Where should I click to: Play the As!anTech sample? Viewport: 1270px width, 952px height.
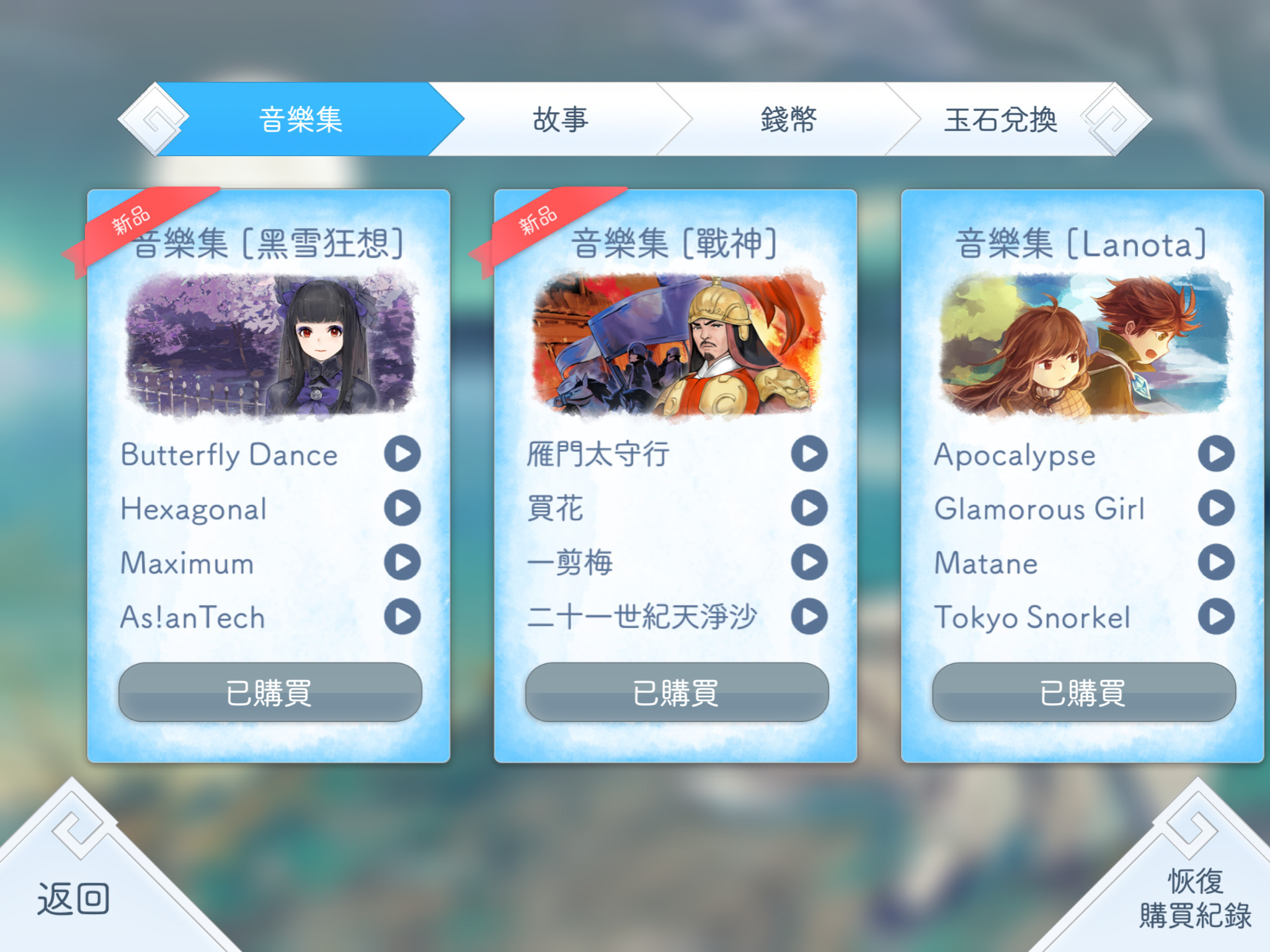(402, 617)
